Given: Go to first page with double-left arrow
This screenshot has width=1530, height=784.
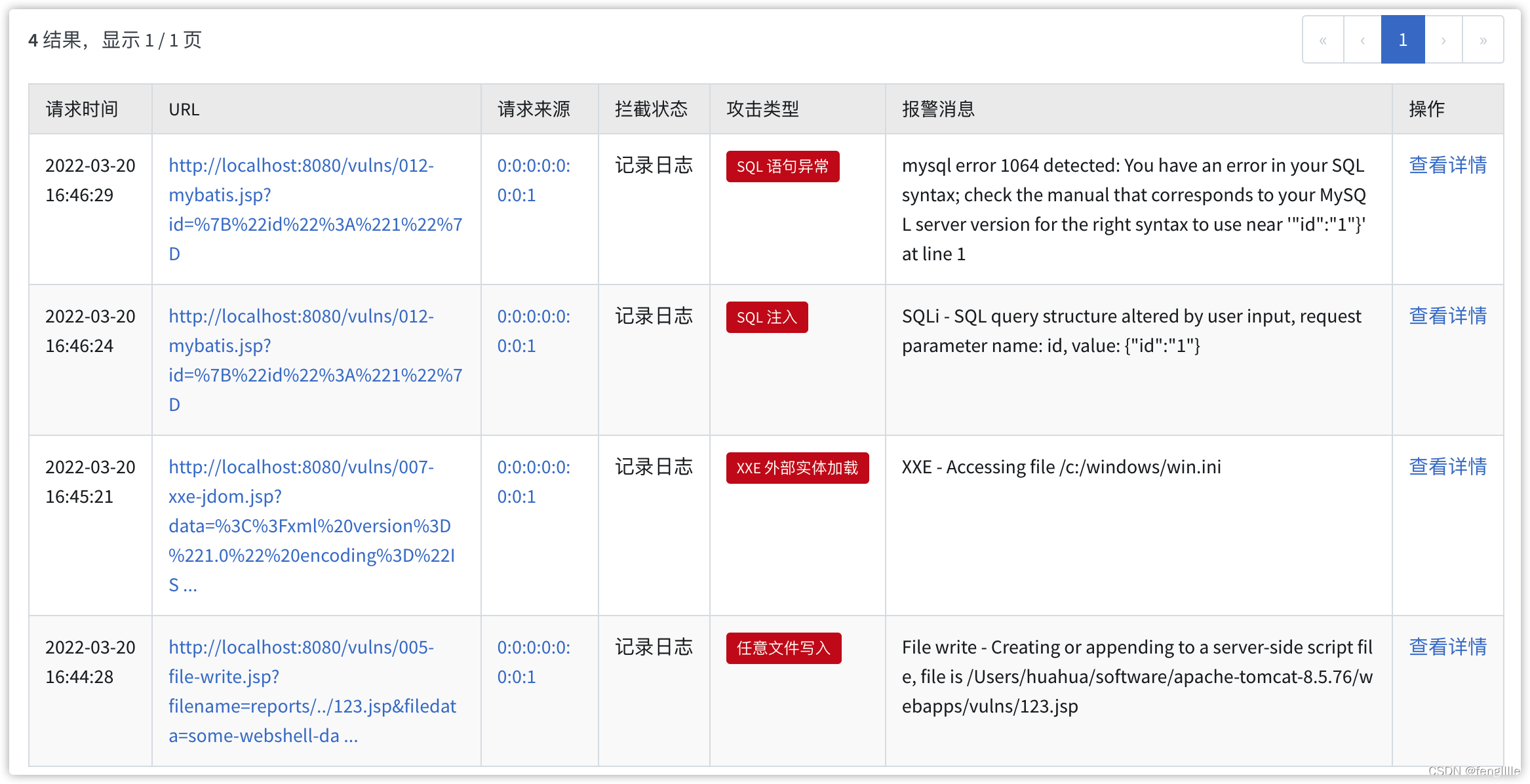Looking at the screenshot, I should click(x=1323, y=40).
